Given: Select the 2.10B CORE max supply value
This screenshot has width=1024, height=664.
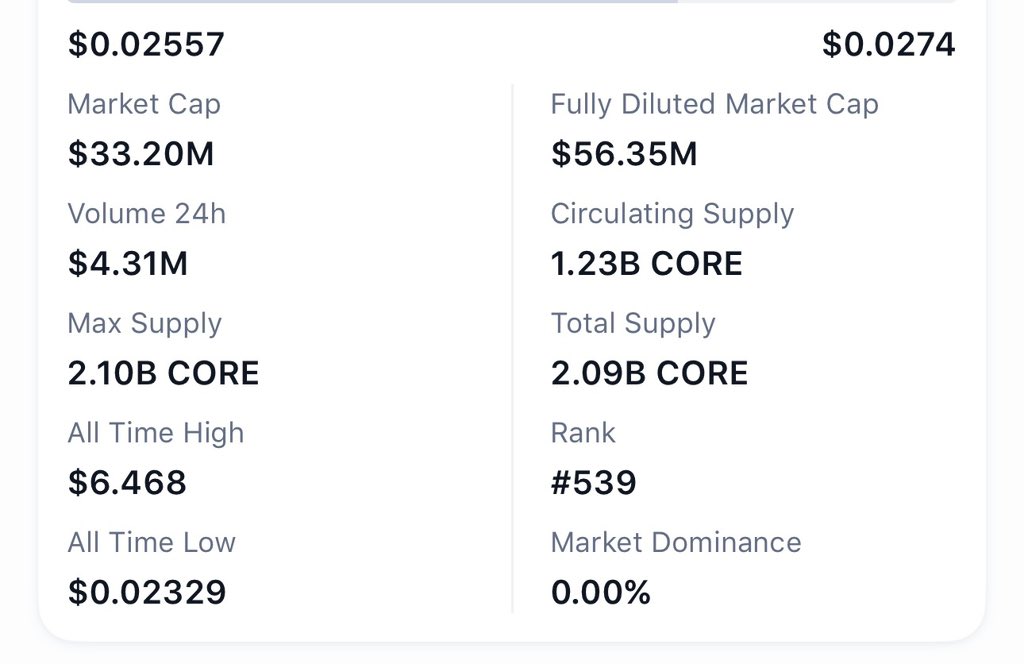Looking at the screenshot, I should coord(163,373).
